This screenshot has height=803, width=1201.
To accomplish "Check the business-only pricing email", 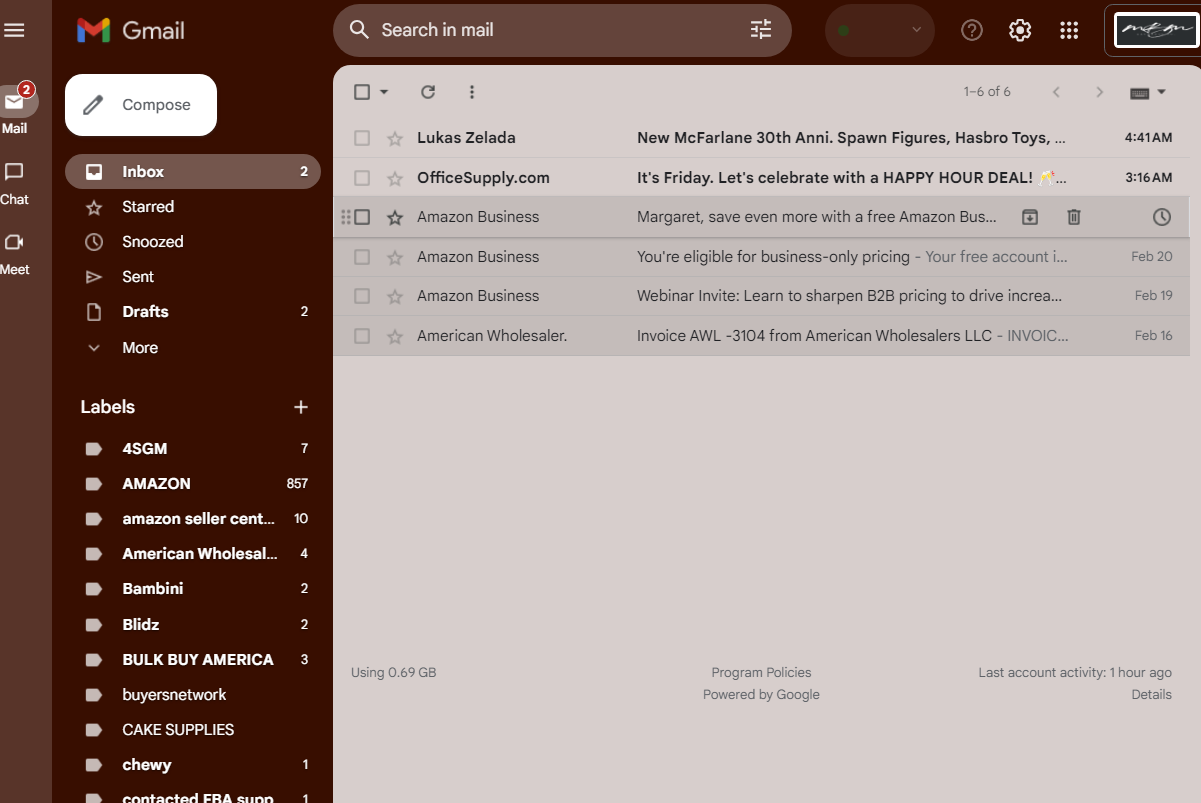I will coord(362,257).
